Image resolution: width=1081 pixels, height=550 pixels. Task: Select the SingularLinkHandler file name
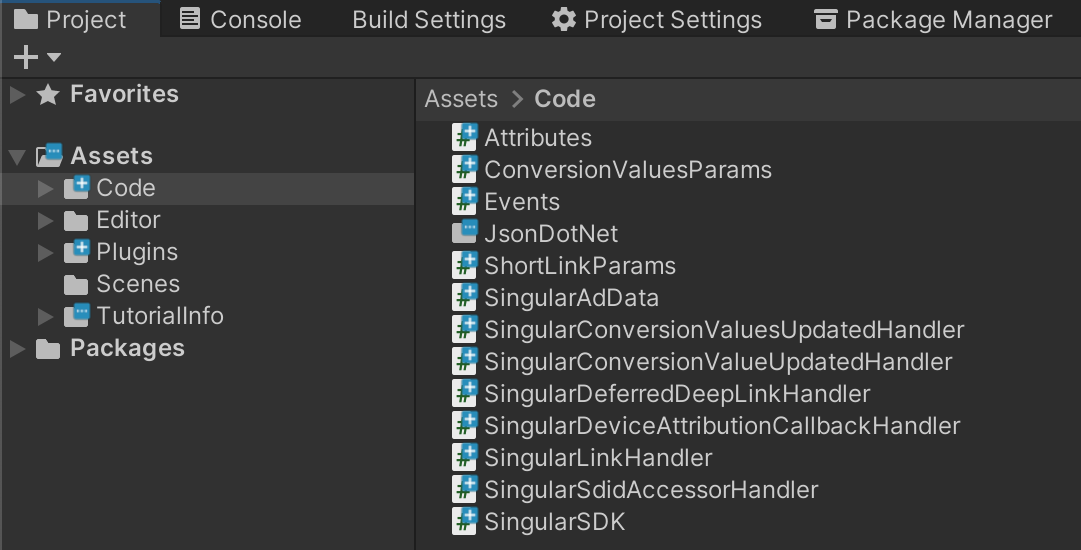coord(598,458)
